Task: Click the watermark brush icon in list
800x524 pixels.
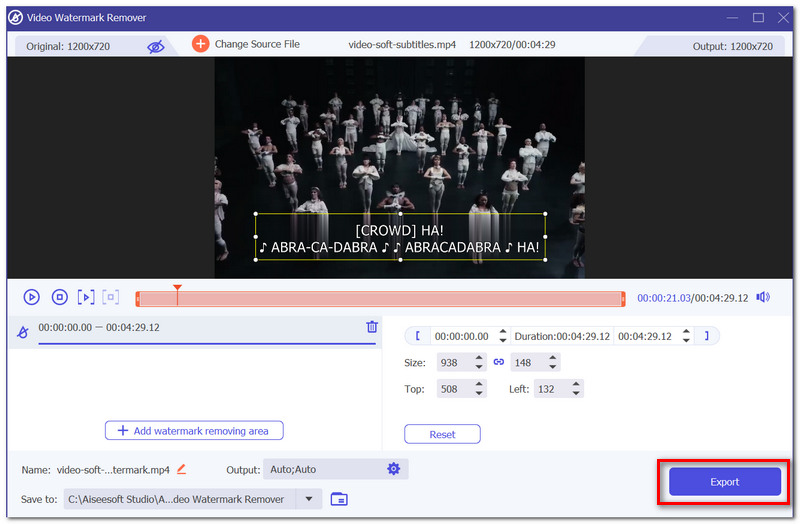Action: 23,332
